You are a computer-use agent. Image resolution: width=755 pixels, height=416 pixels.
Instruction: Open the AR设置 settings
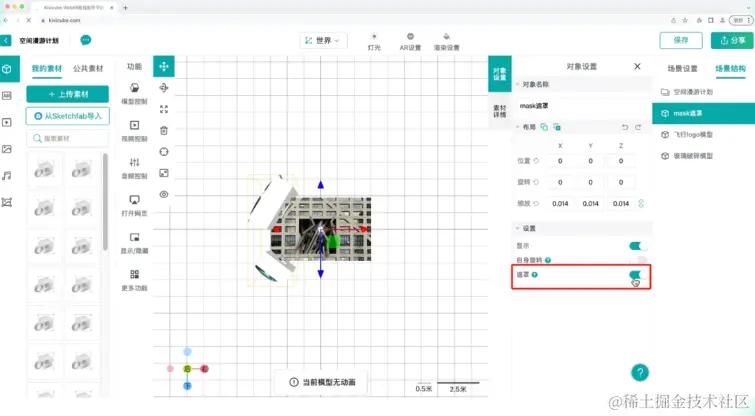click(x=410, y=42)
